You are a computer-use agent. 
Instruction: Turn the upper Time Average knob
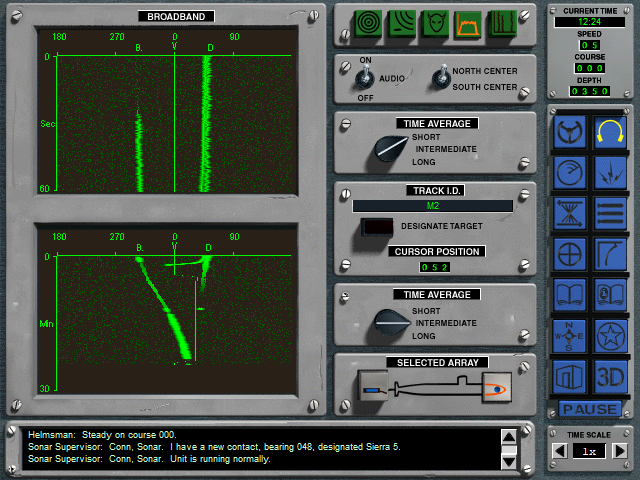[391, 149]
